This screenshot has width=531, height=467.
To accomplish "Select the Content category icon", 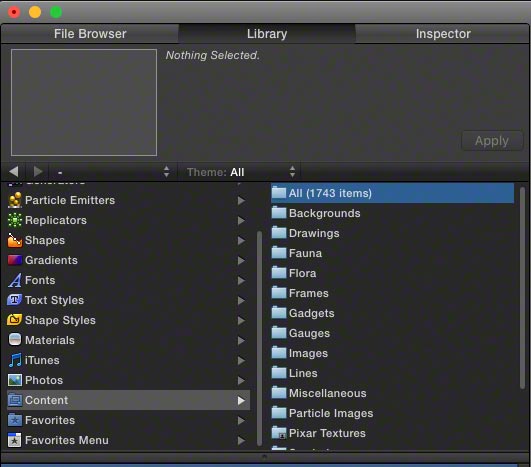I will coord(15,400).
